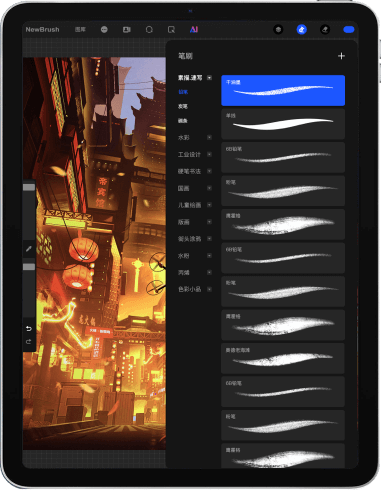Expand the 国画 brush category
The width and height of the screenshot is (381, 490).
pyautogui.click(x=209, y=188)
